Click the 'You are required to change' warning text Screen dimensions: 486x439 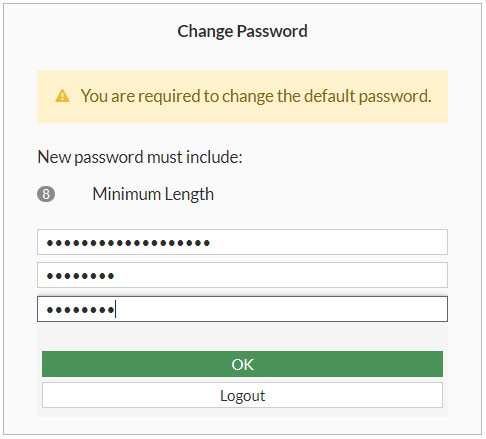coord(256,96)
